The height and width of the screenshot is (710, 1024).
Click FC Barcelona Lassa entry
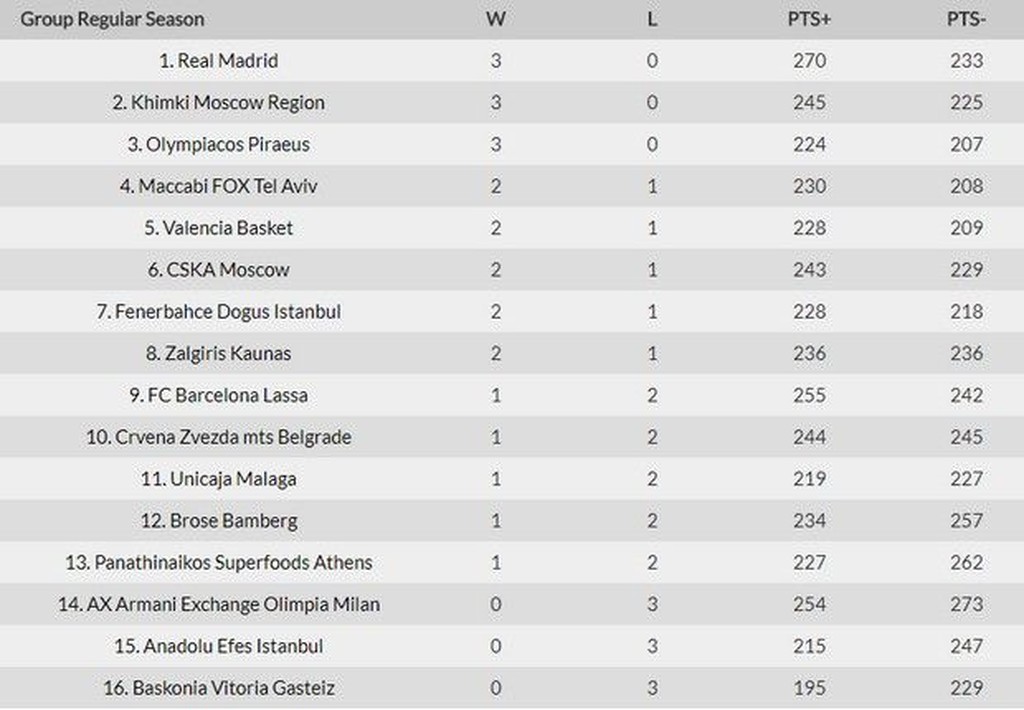point(218,396)
